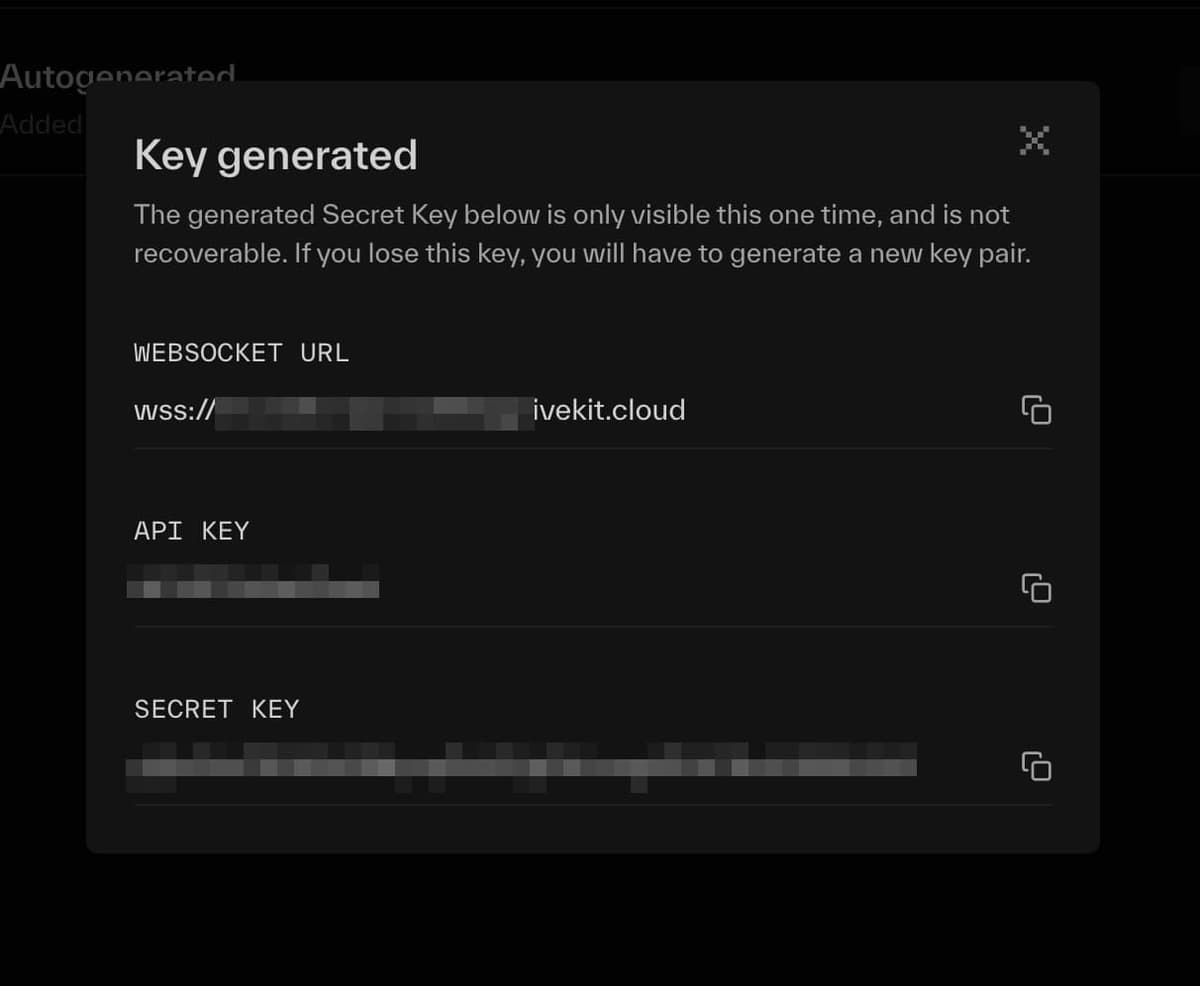Click the "Key generated" dialog title
Viewport: 1200px width, 986px height.
point(276,156)
